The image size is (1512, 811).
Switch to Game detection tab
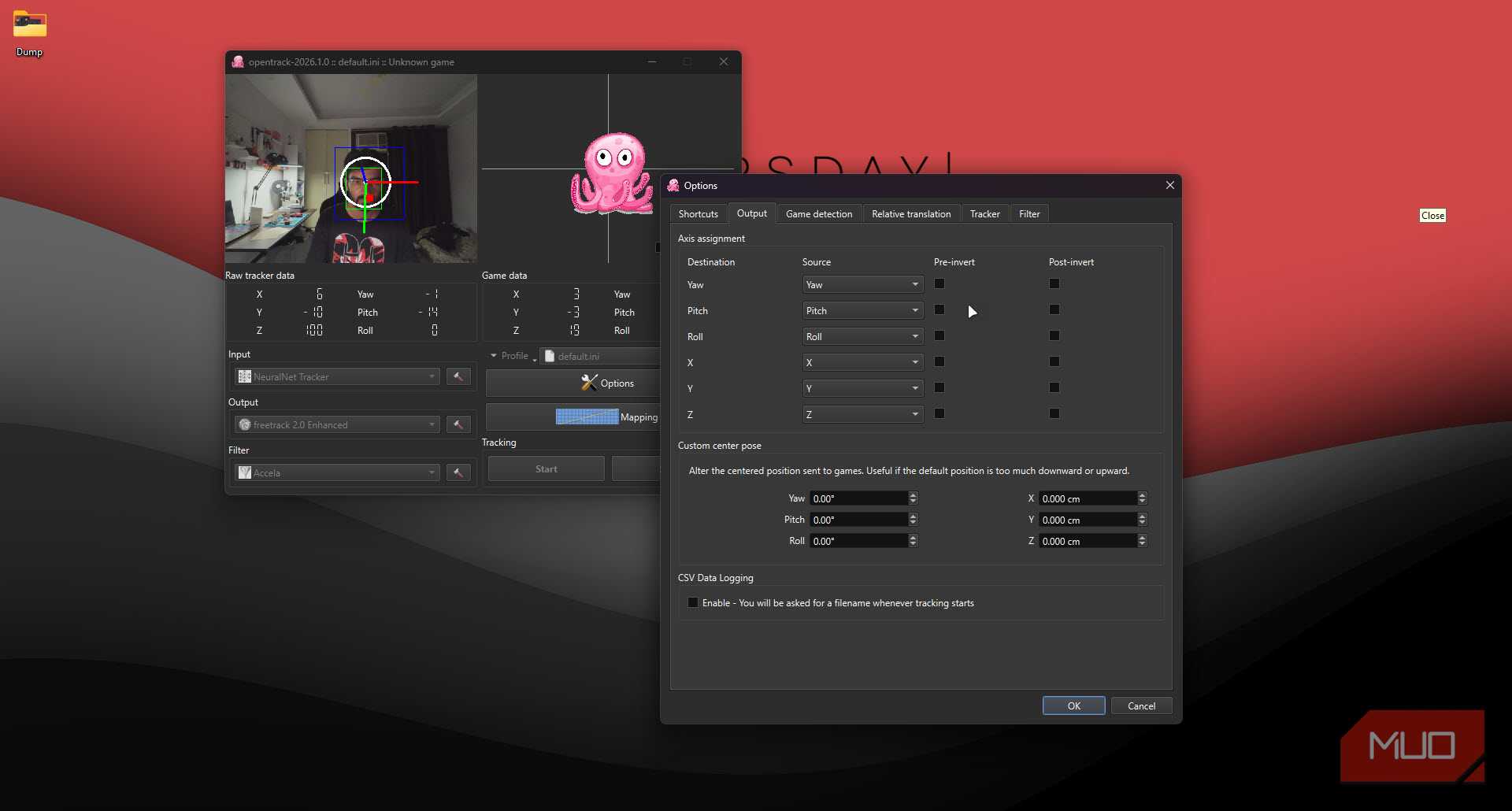(x=819, y=213)
